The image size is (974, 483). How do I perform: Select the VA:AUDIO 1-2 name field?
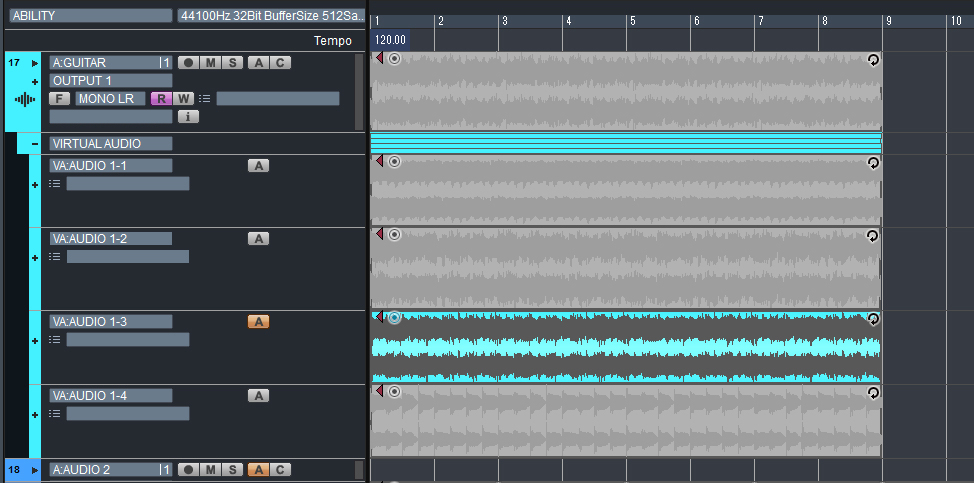tap(111, 238)
